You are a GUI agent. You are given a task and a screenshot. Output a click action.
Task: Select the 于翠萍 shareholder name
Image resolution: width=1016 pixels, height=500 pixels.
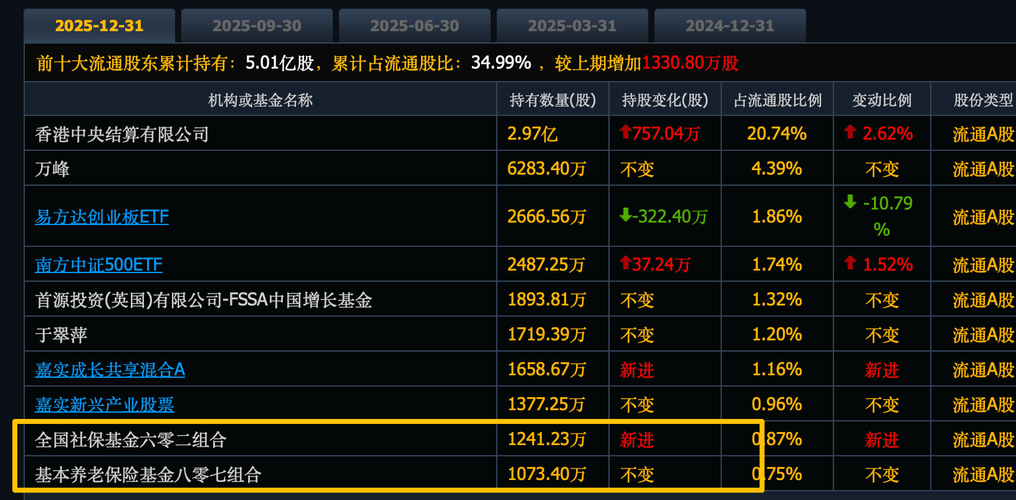[61, 335]
